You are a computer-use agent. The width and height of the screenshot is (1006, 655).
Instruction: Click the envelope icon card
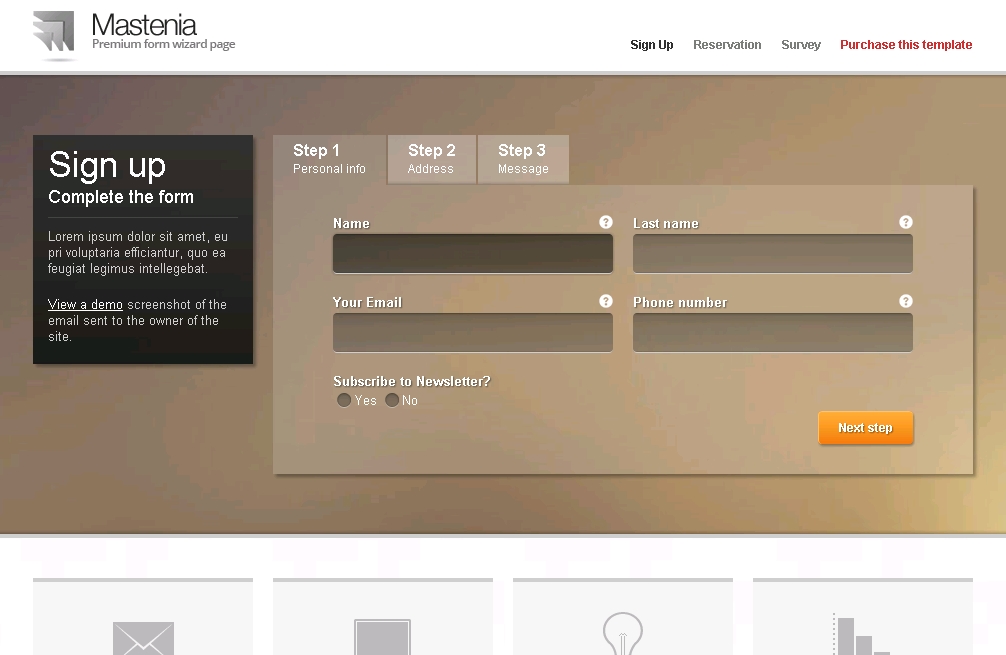tap(143, 620)
